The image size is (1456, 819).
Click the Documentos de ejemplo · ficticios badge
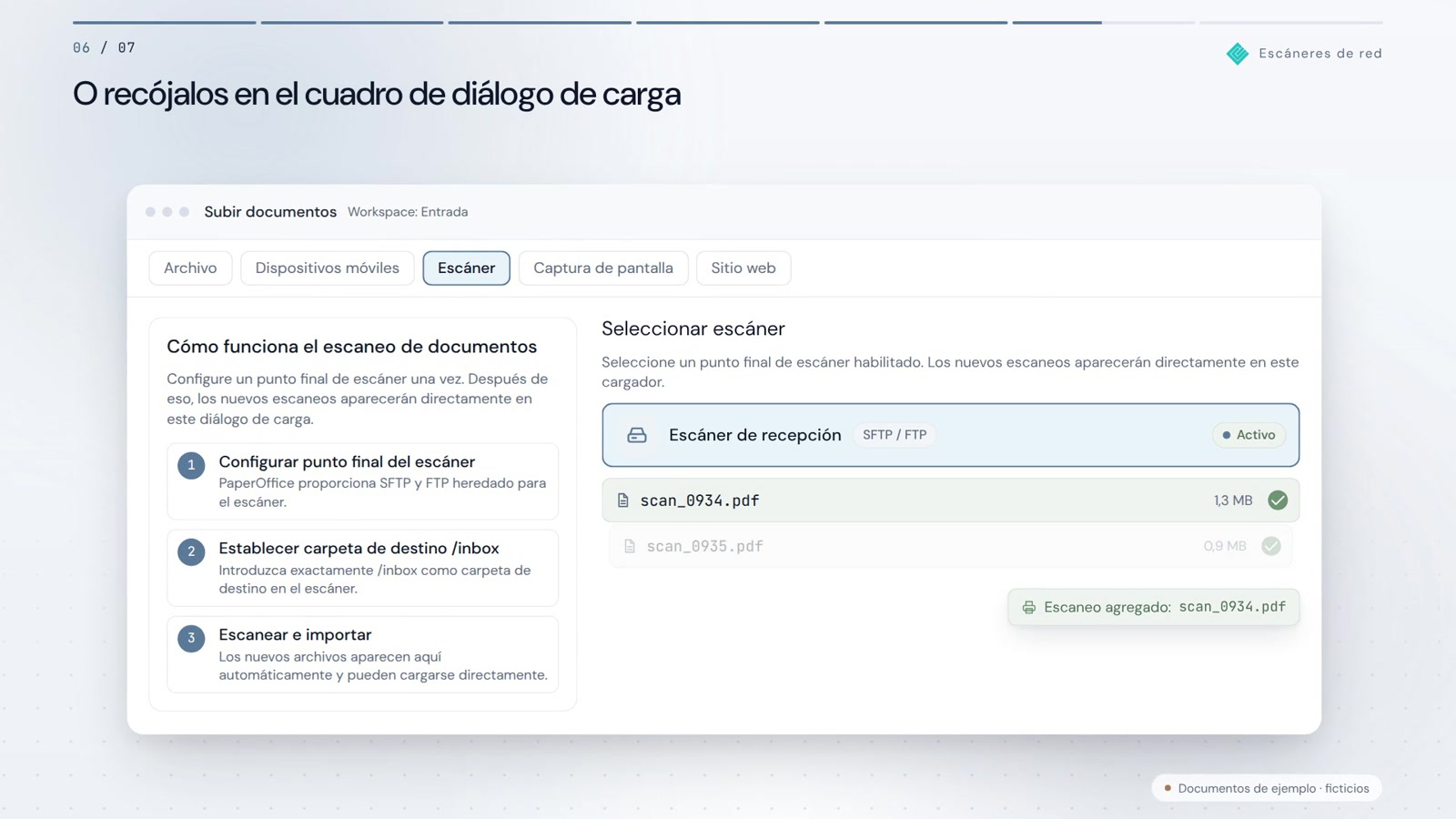coord(1267,788)
